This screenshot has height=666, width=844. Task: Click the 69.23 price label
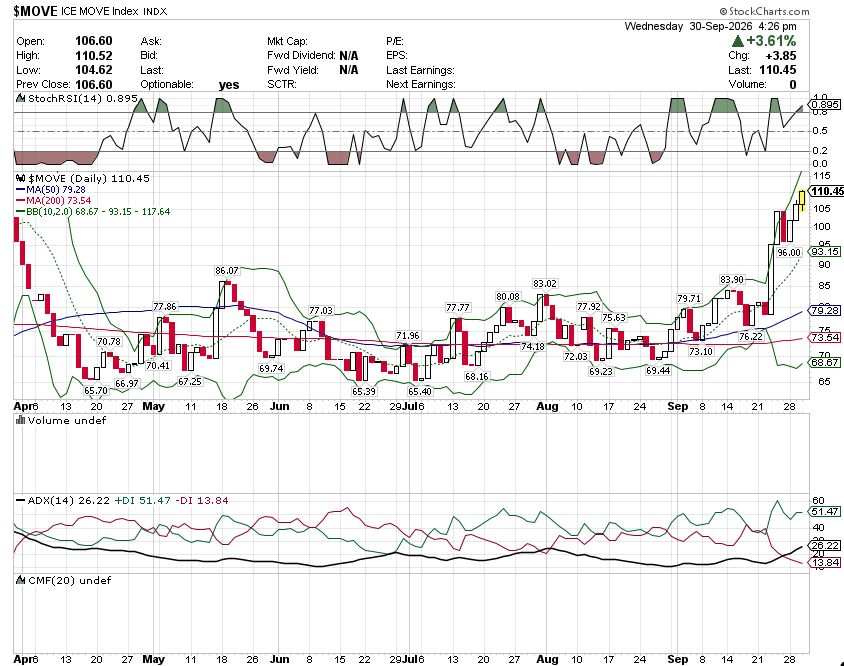tap(601, 371)
